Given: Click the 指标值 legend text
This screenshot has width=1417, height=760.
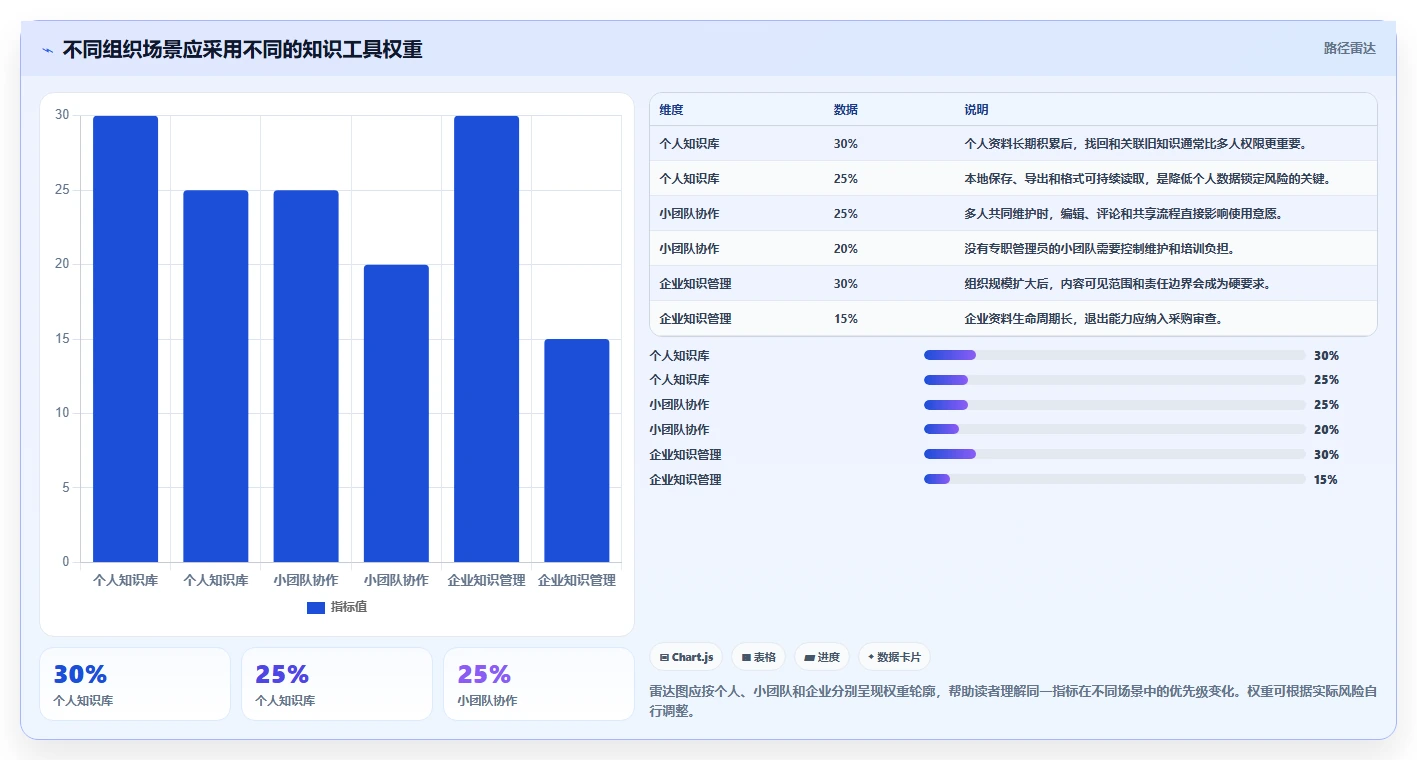Looking at the screenshot, I should [349, 607].
